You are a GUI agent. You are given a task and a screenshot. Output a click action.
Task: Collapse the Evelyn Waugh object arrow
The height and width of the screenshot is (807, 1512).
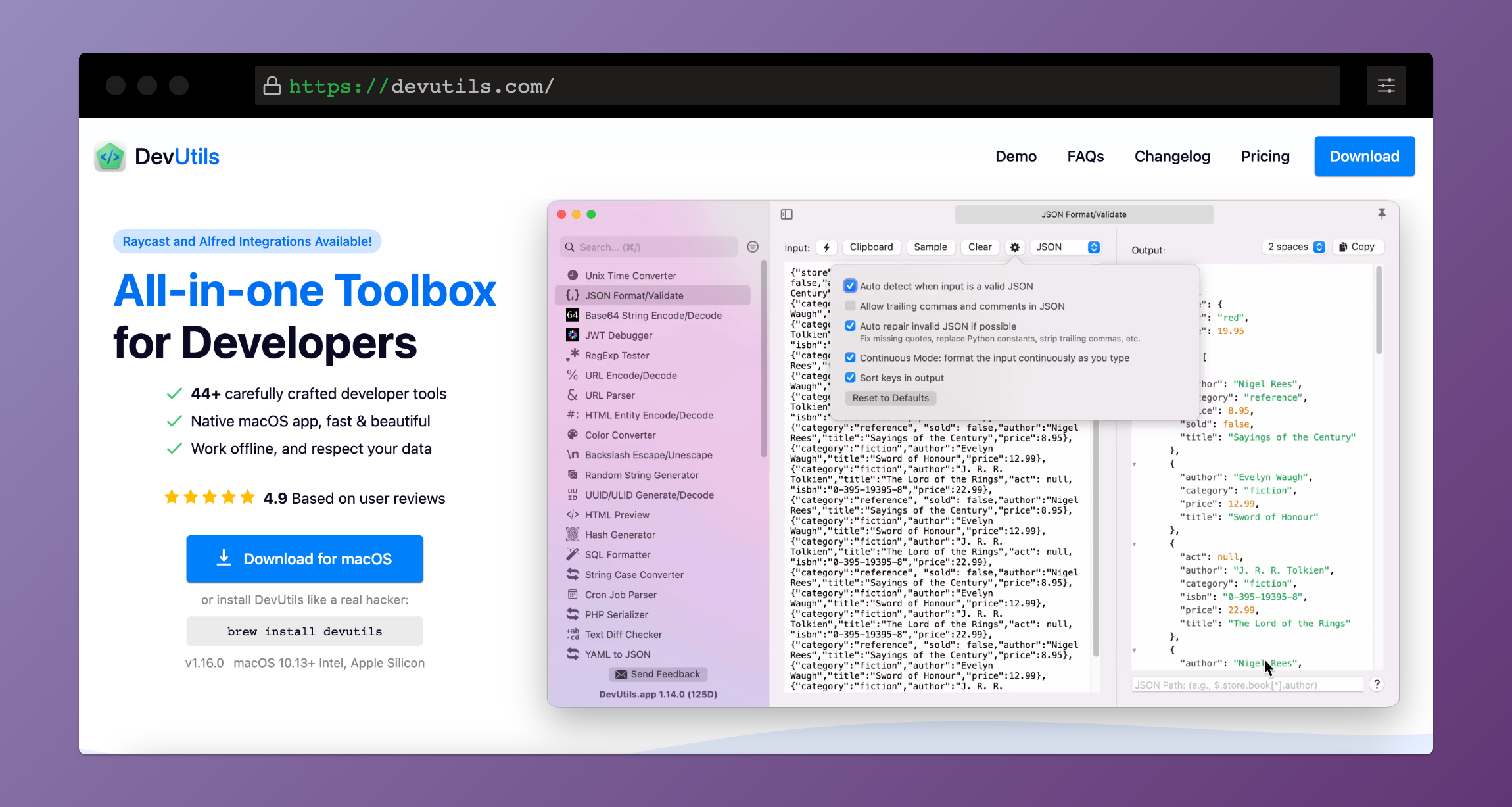point(1135,464)
